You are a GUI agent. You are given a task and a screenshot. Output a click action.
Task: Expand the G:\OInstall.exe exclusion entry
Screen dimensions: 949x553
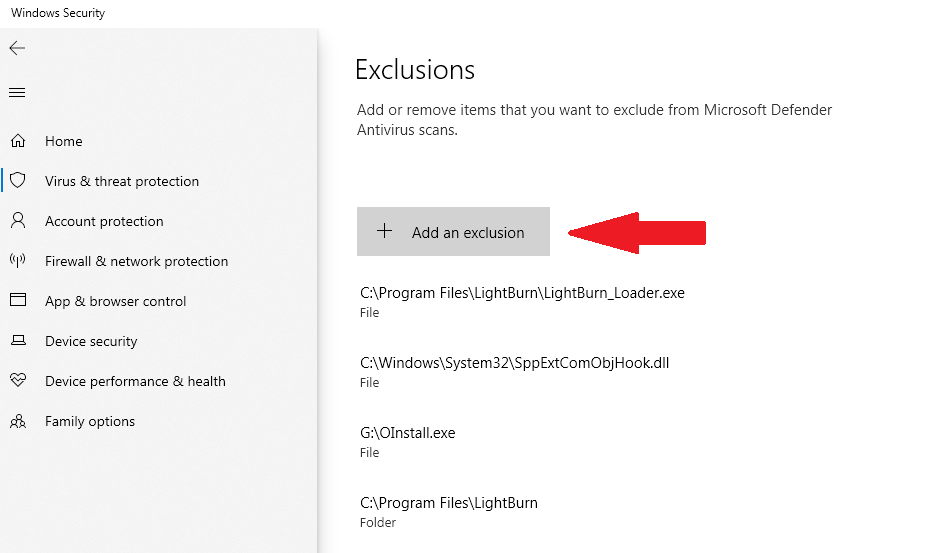pos(407,442)
